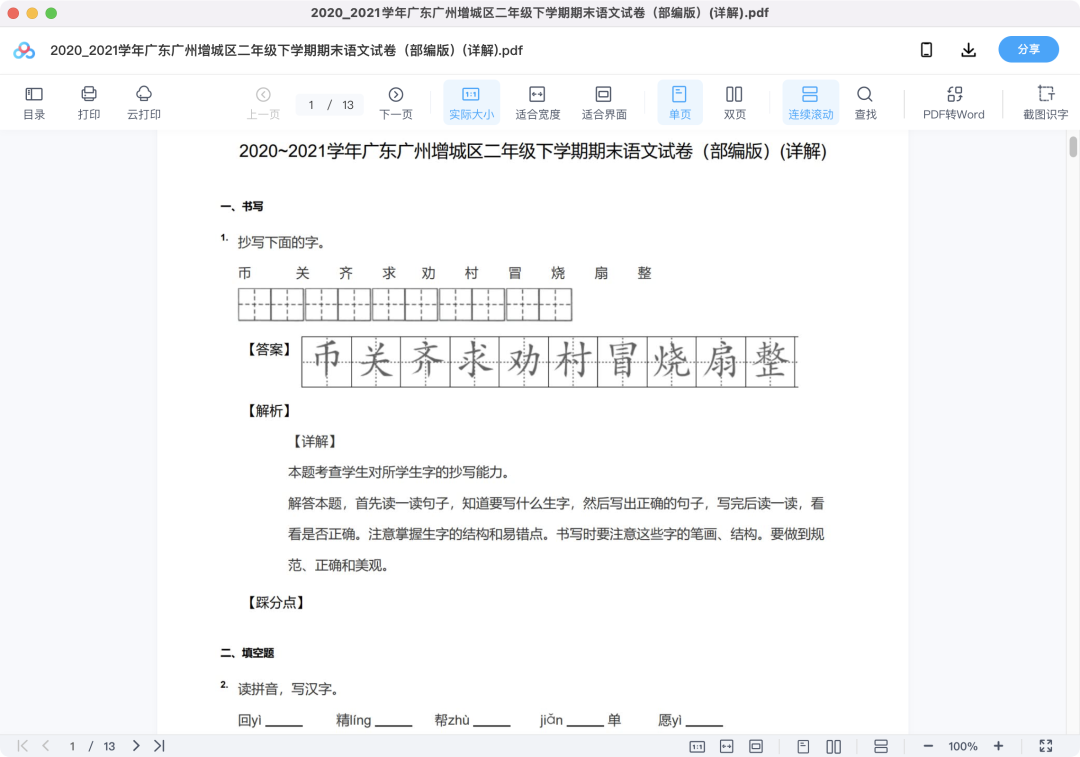Screen dimensions: 1080x757
Task: Zoom in with the plus button
Action: pyautogui.click(x=998, y=746)
